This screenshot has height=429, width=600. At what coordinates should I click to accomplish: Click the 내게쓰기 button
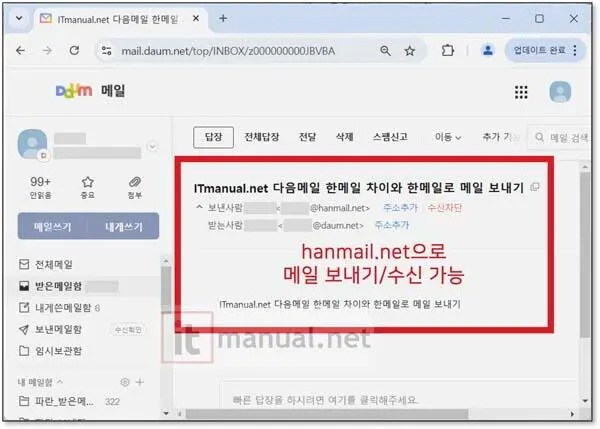click(x=124, y=227)
